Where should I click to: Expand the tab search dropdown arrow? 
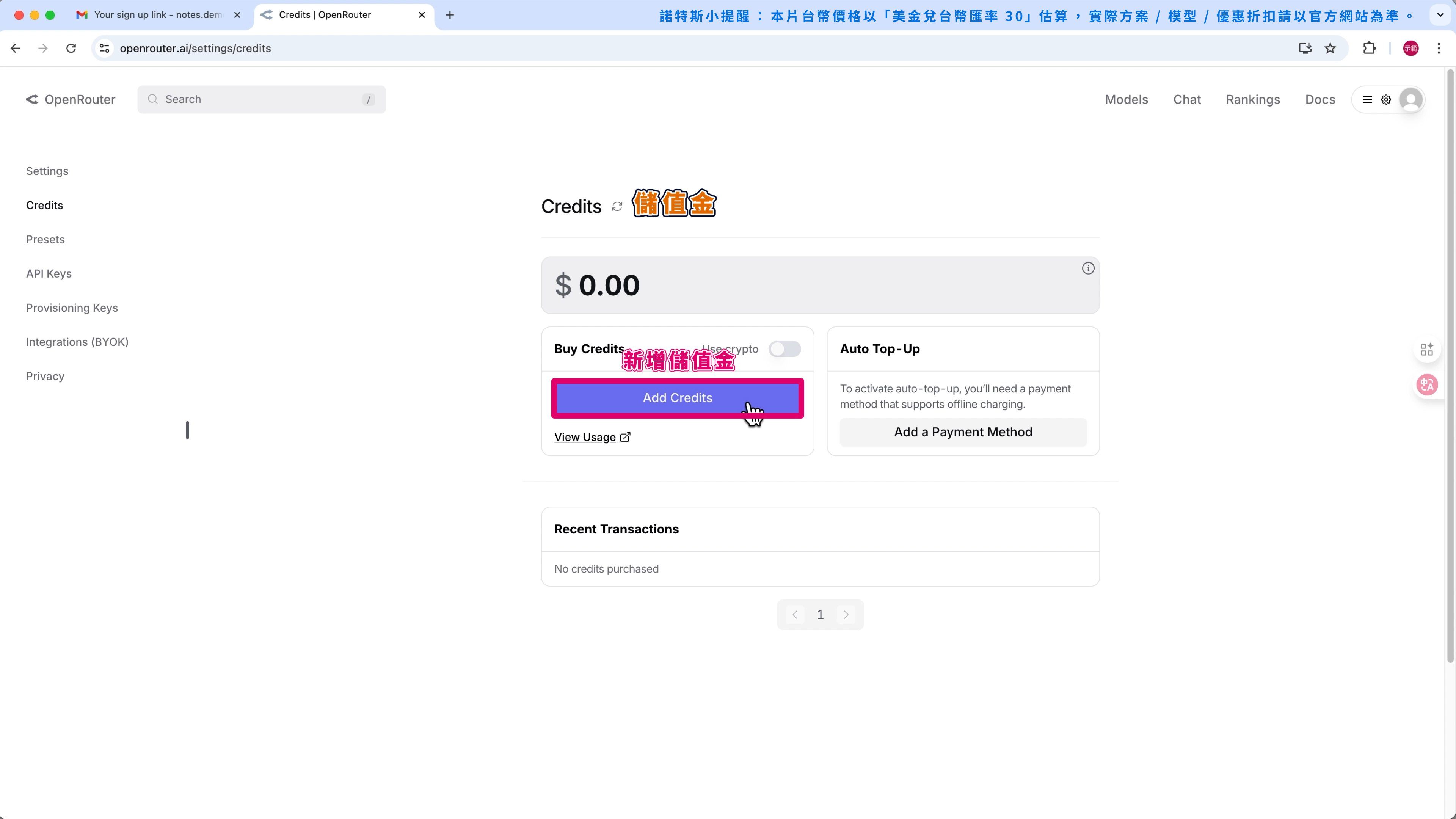[x=1440, y=15]
